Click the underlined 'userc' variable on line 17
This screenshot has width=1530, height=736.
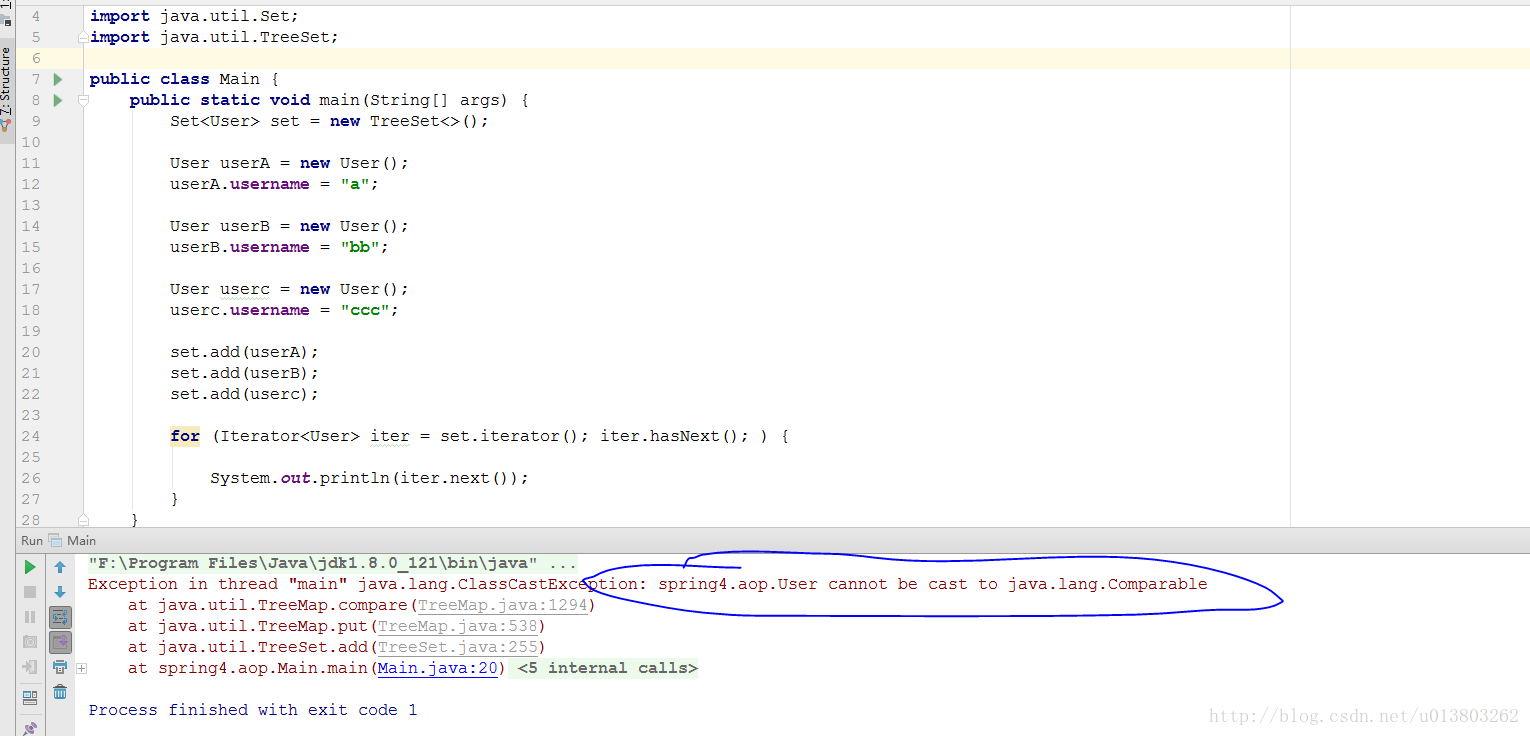[x=245, y=289]
